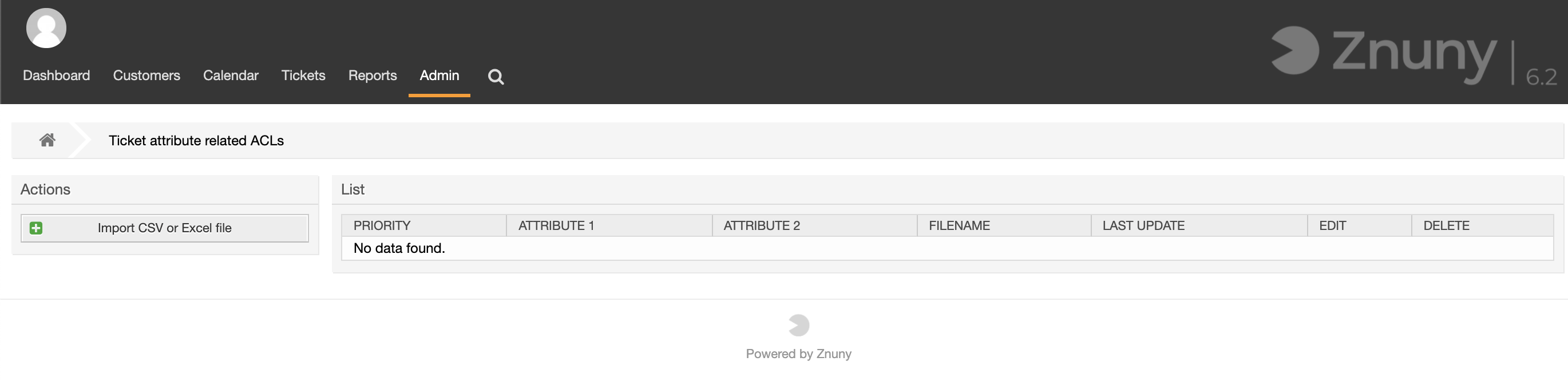This screenshot has height=381, width=1568.
Task: Click the home breadcrumb icon
Action: pos(47,140)
